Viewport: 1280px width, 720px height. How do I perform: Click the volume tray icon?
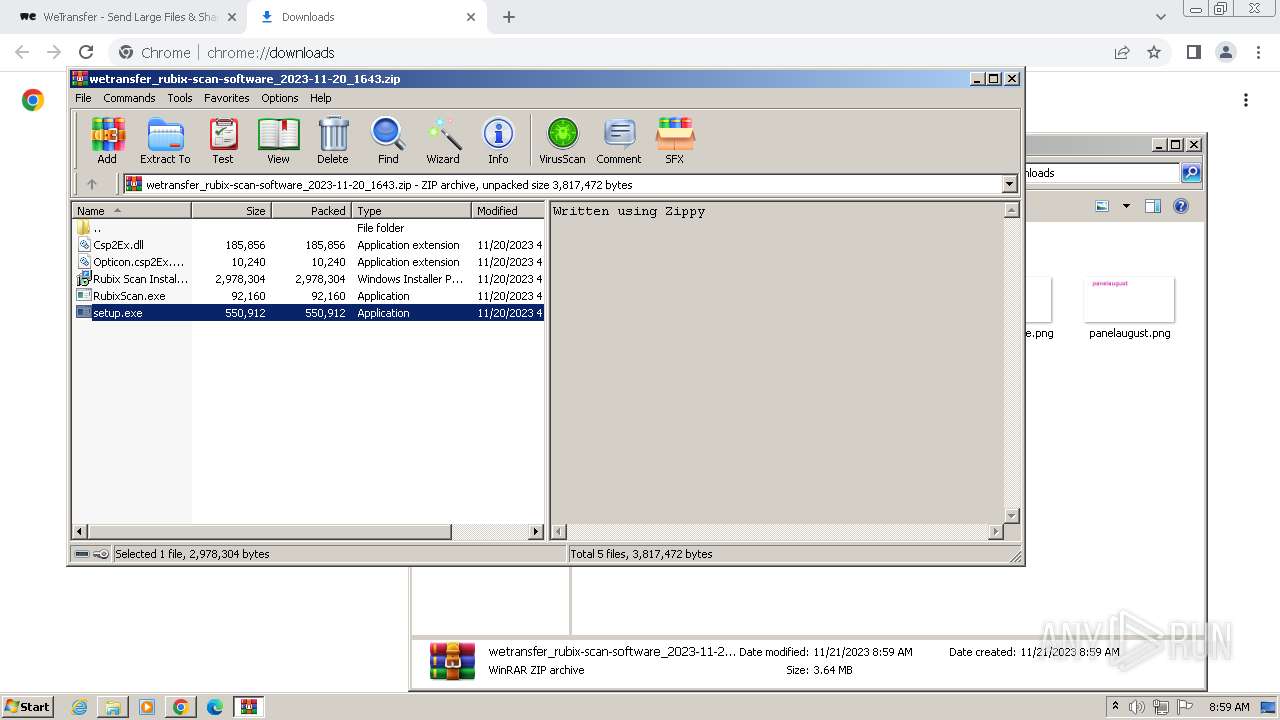[1136, 707]
